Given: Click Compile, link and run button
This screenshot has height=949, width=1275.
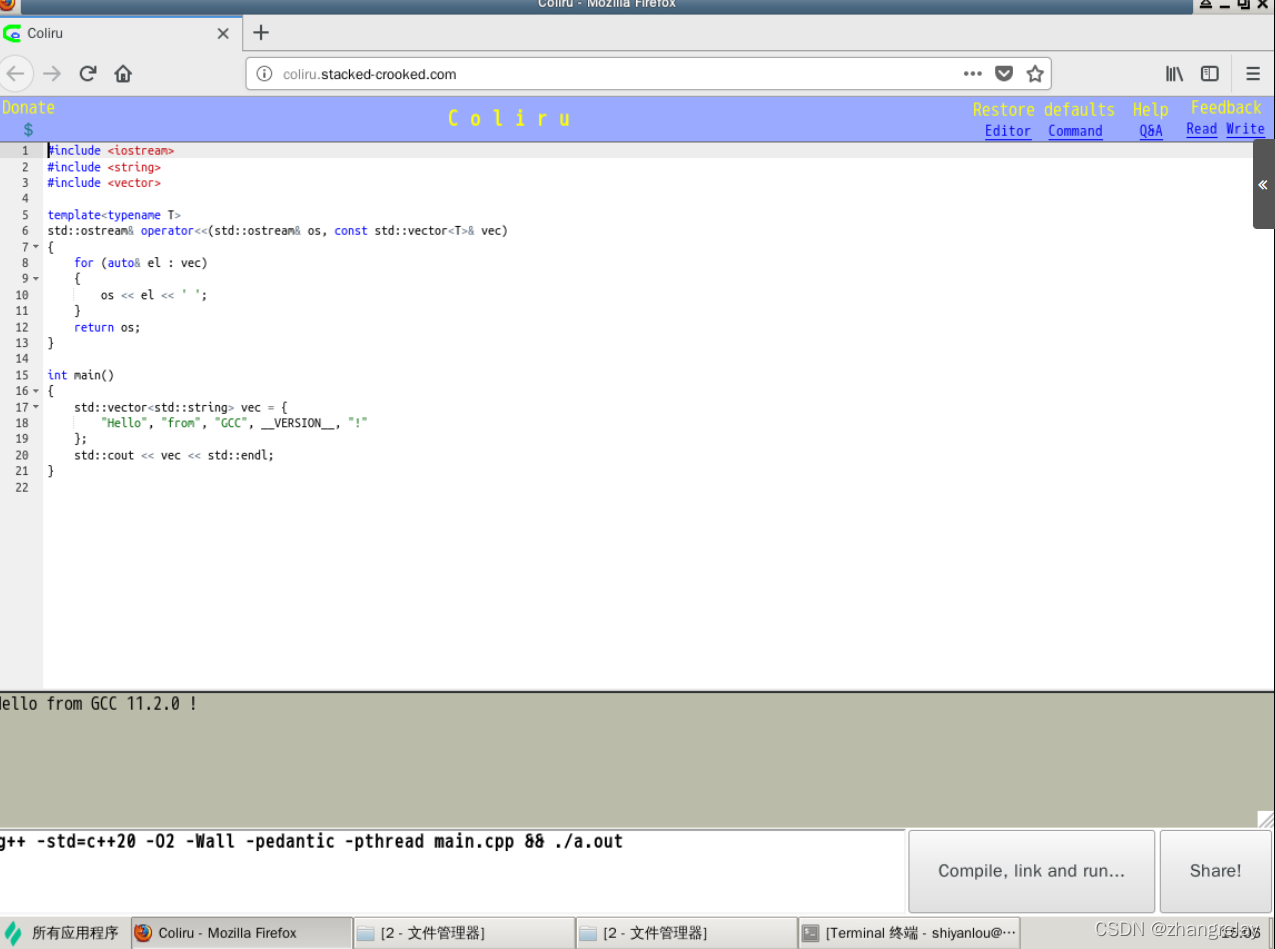Looking at the screenshot, I should pyautogui.click(x=1031, y=871).
